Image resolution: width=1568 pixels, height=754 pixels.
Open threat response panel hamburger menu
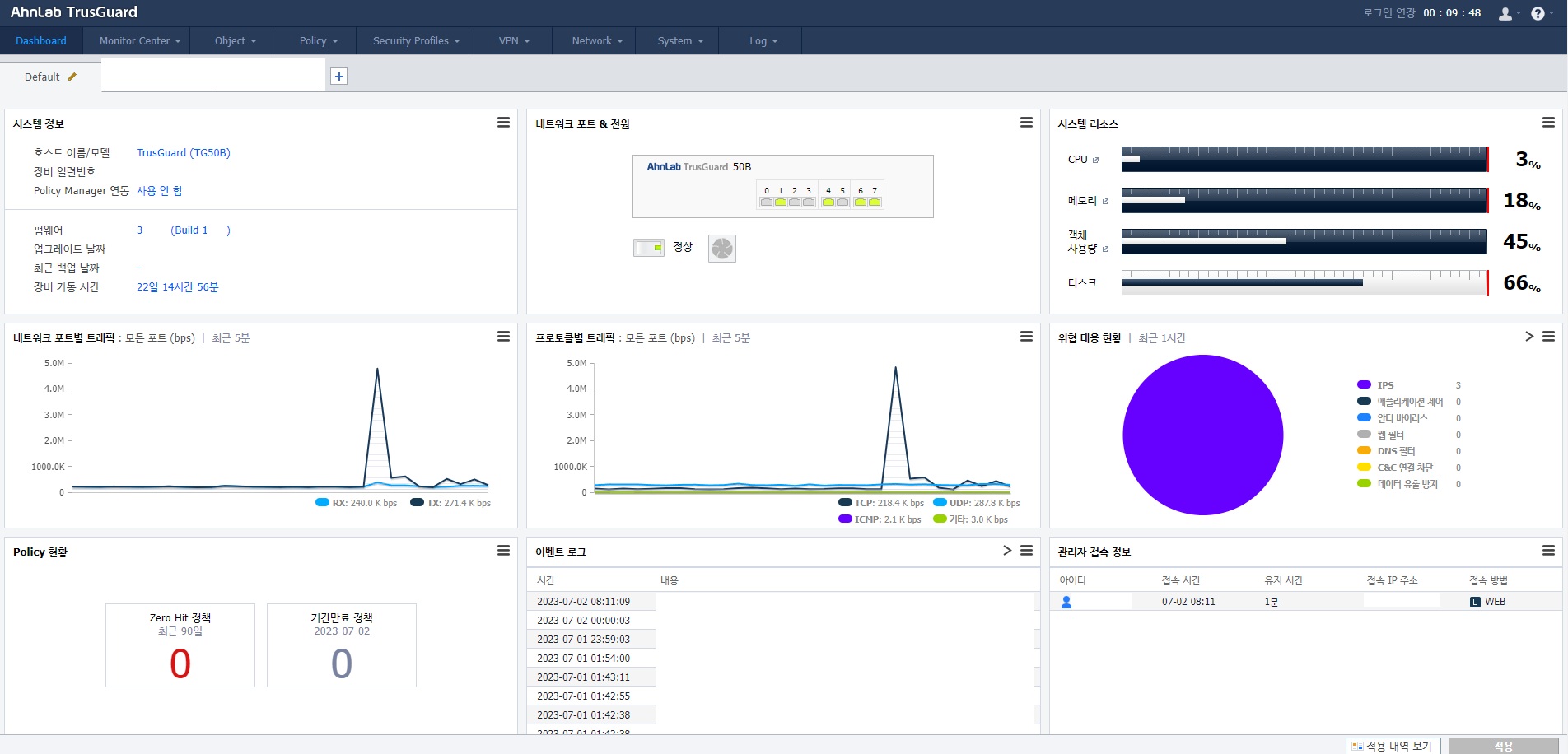(1548, 337)
